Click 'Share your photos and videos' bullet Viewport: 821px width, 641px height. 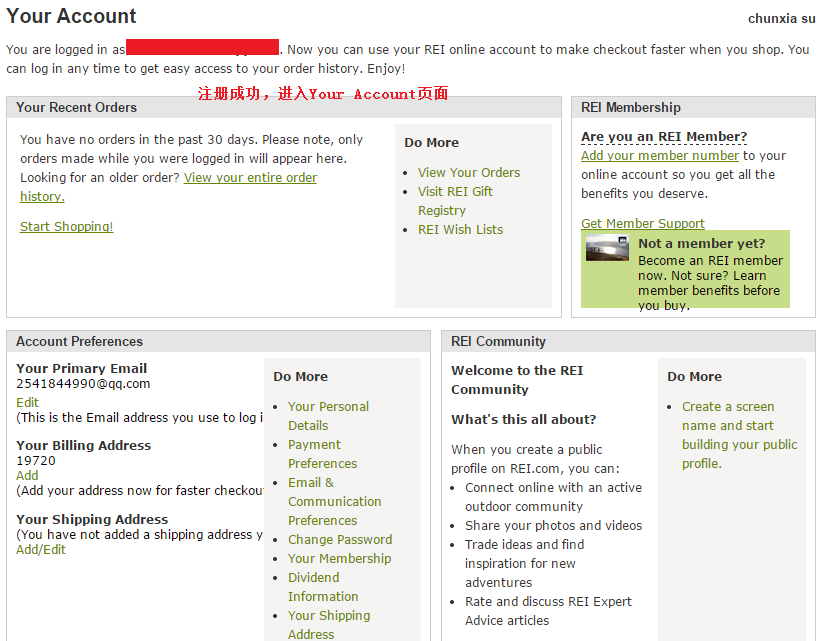point(553,526)
